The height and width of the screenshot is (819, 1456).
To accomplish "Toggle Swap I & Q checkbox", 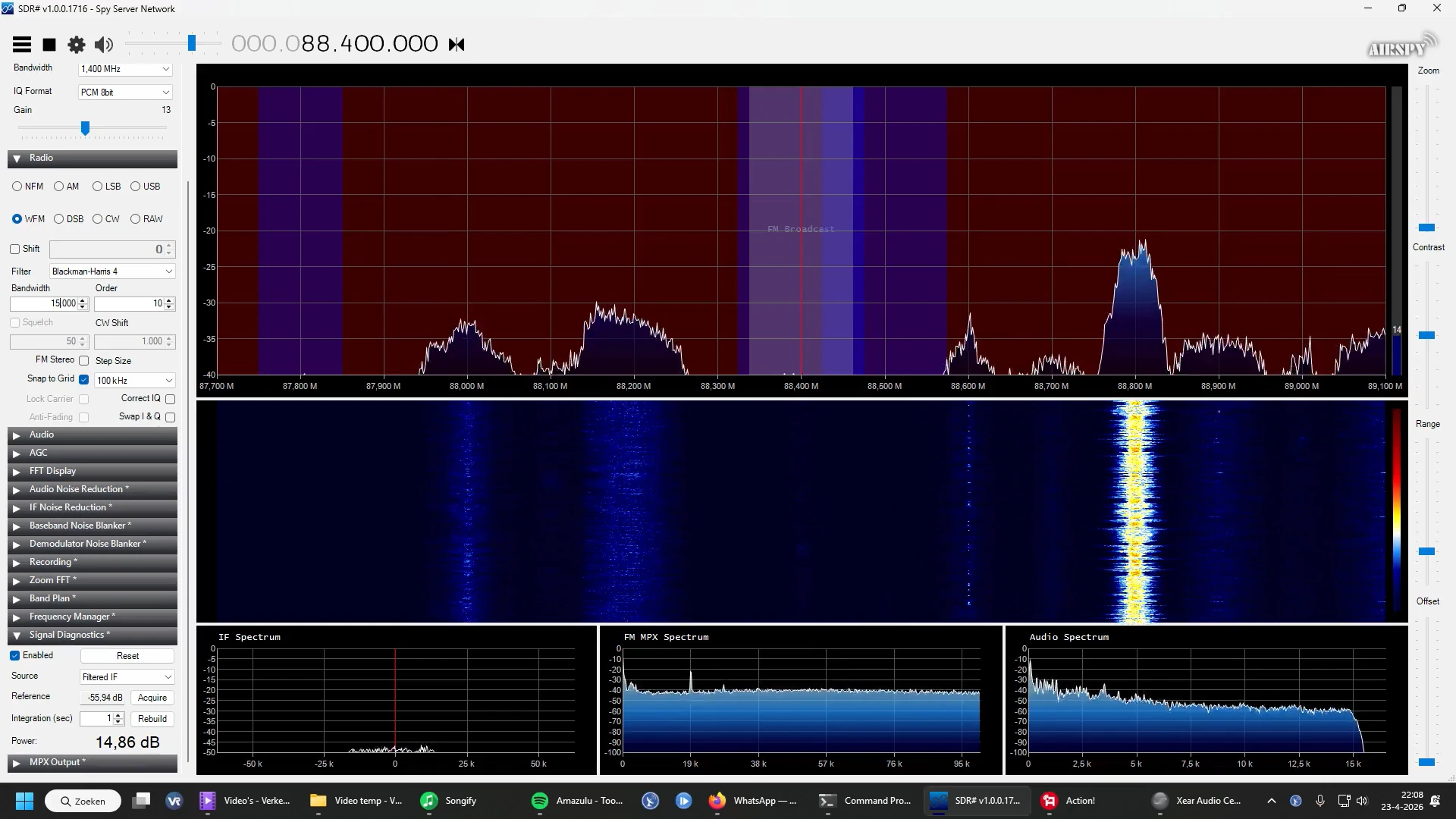I will tap(170, 417).
